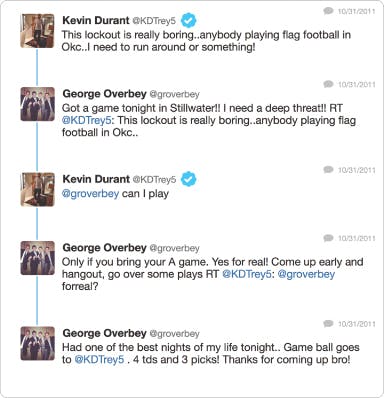Click the reply bubble on the "can I play" tweet
384x398 pixels.
328,170
